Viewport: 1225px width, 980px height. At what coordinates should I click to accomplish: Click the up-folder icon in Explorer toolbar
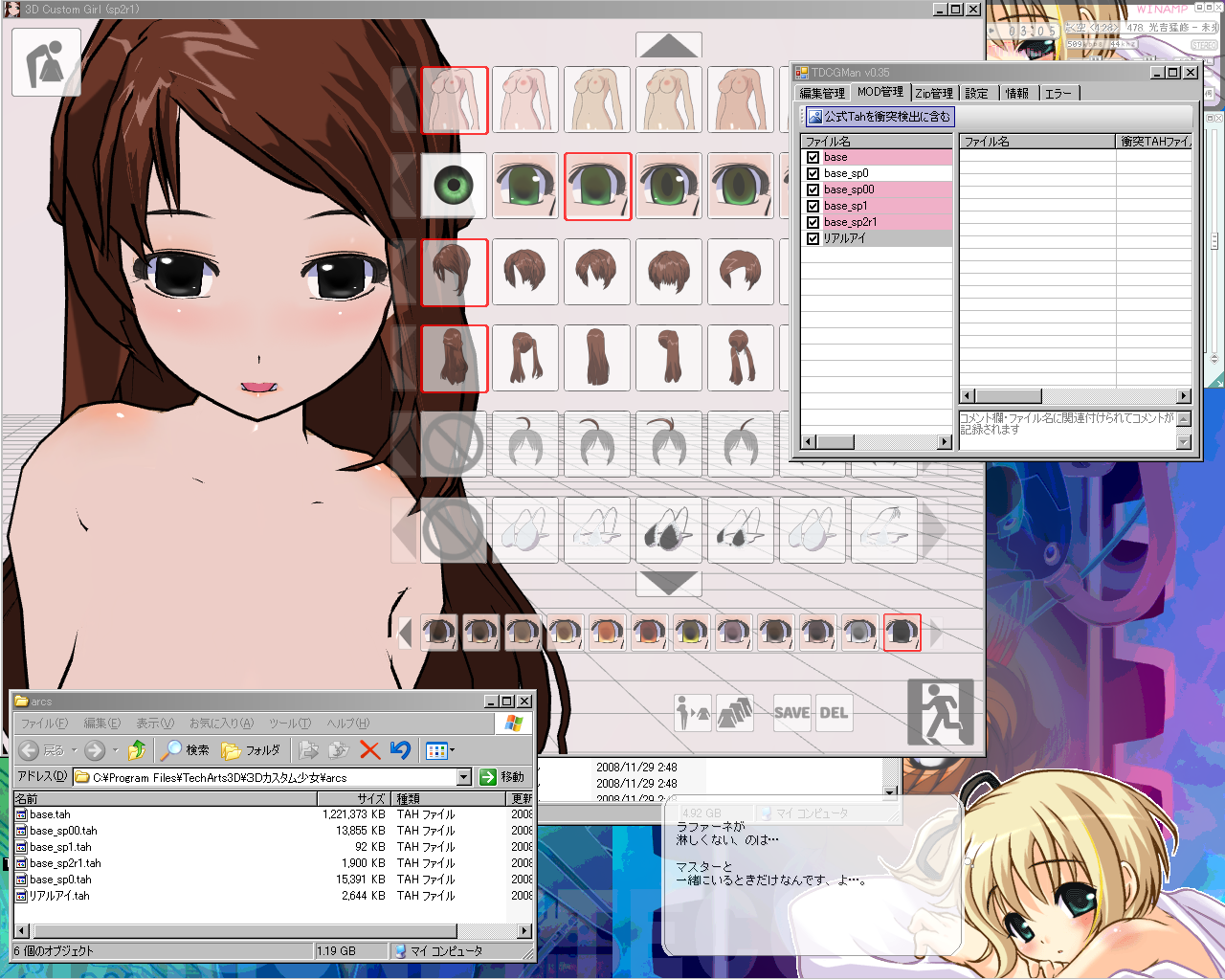pos(137,750)
